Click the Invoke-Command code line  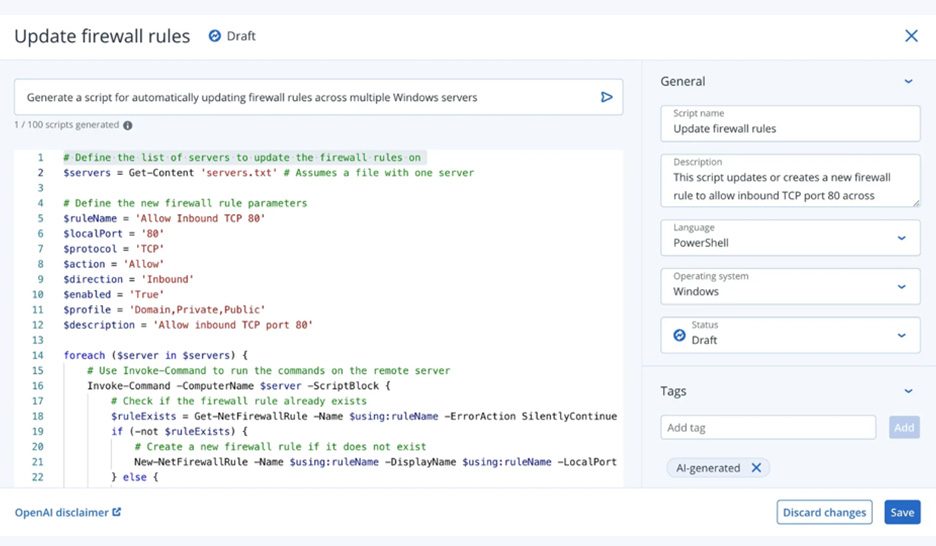[x=239, y=385]
